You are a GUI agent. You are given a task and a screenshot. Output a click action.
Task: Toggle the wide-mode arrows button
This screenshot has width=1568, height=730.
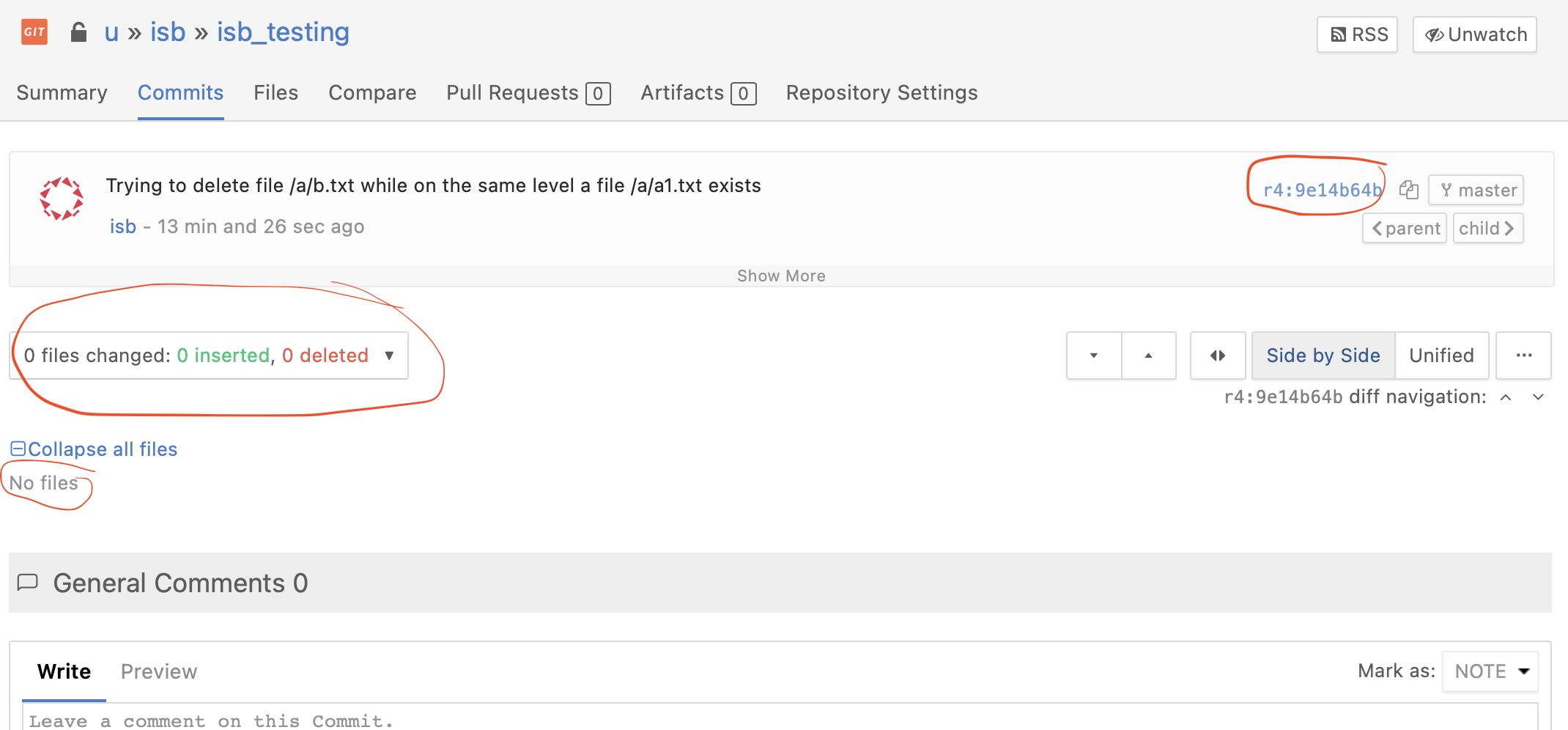(x=1218, y=355)
